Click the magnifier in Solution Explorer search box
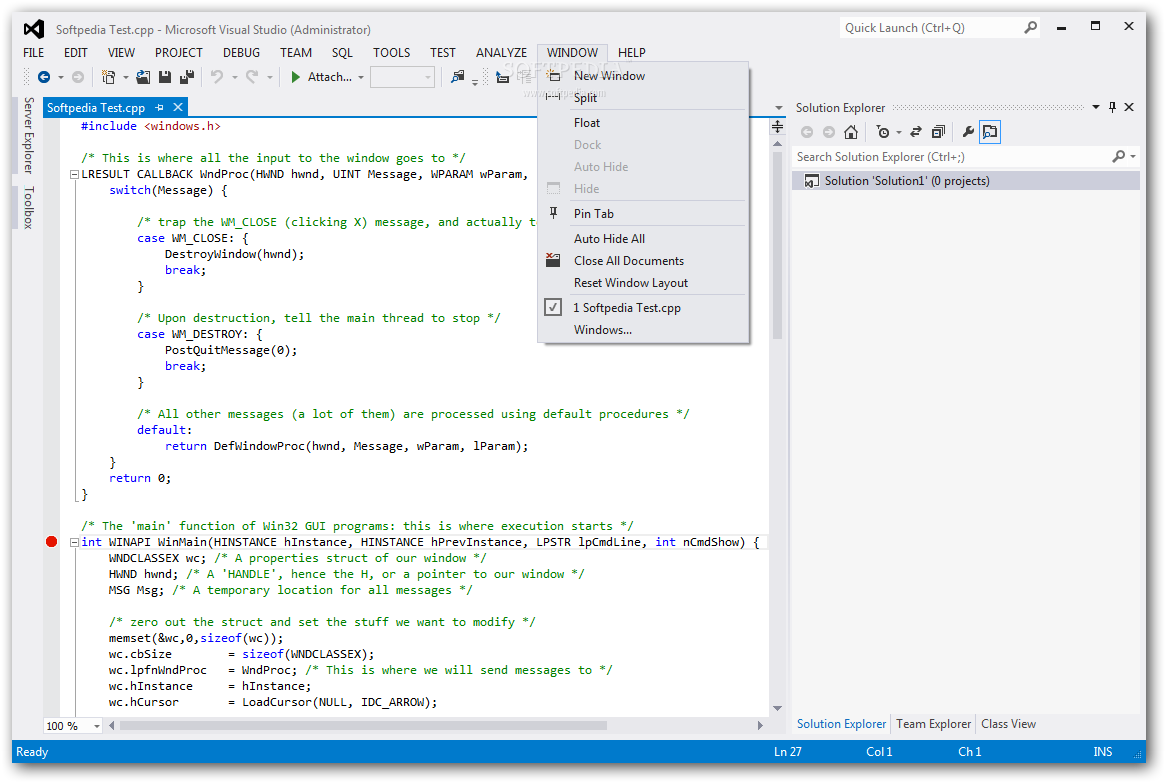Image resolution: width=1166 pixels, height=783 pixels. pos(1118,156)
